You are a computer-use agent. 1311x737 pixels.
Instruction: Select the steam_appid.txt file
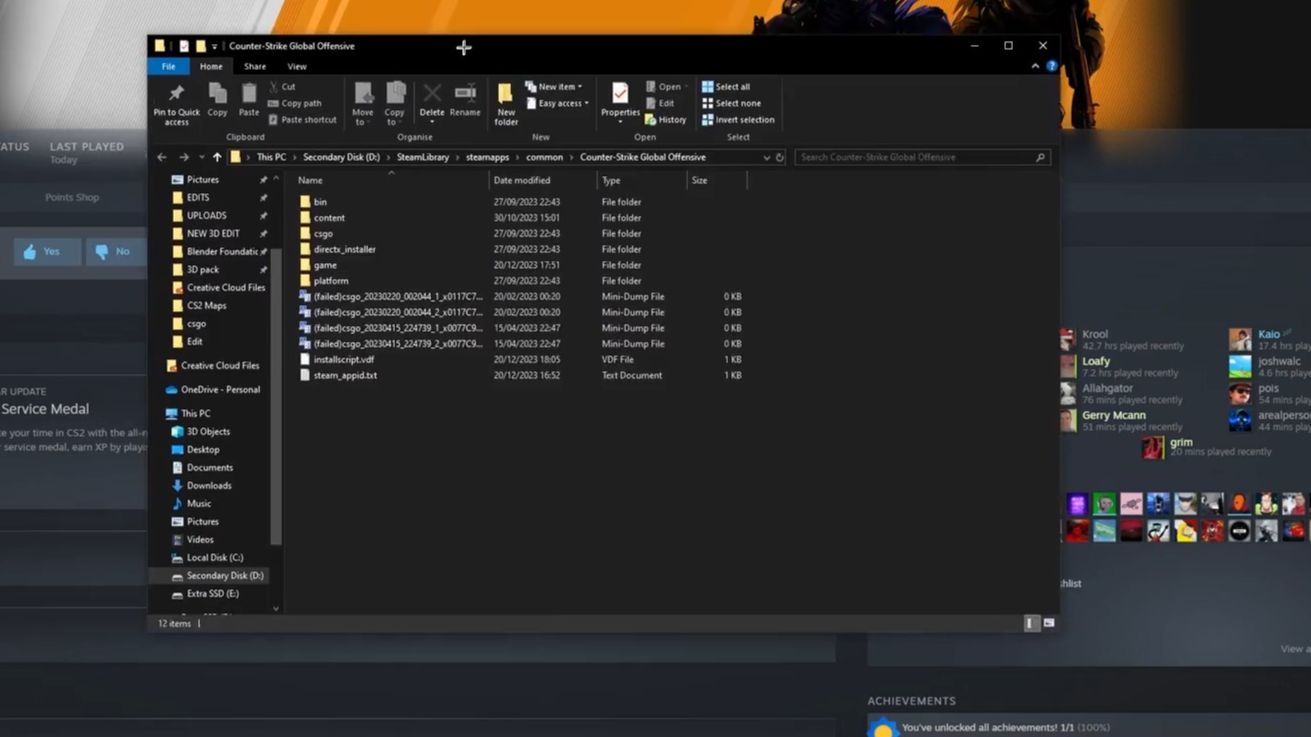click(x=345, y=376)
